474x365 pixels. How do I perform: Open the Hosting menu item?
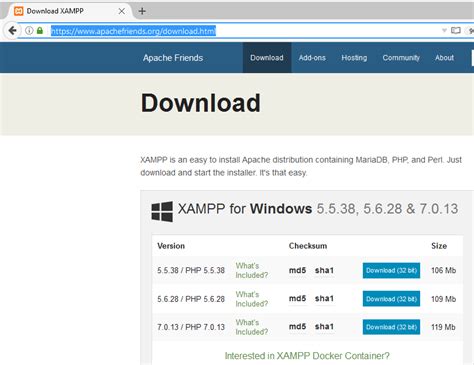354,58
